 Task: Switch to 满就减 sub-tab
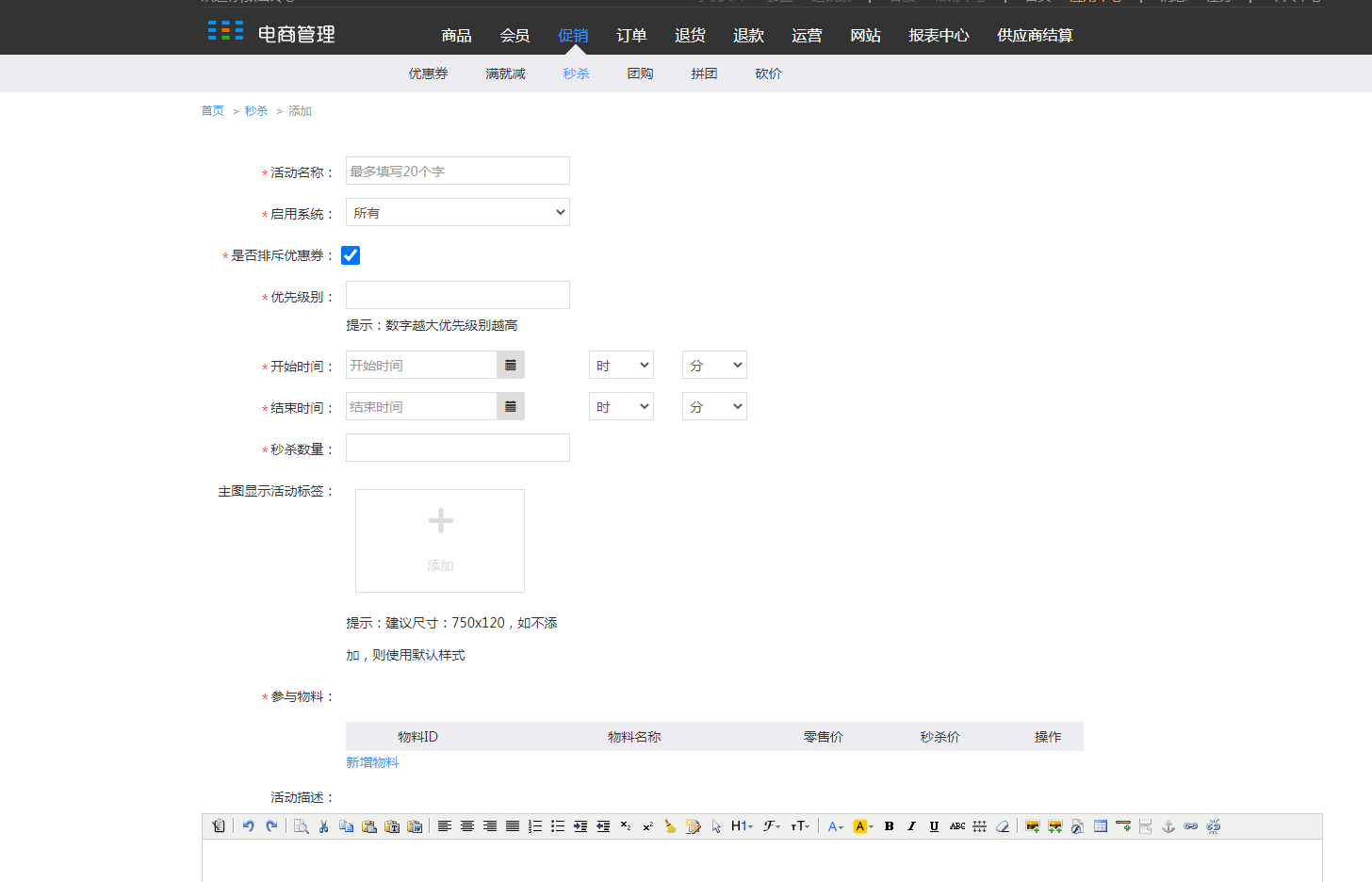click(x=505, y=73)
